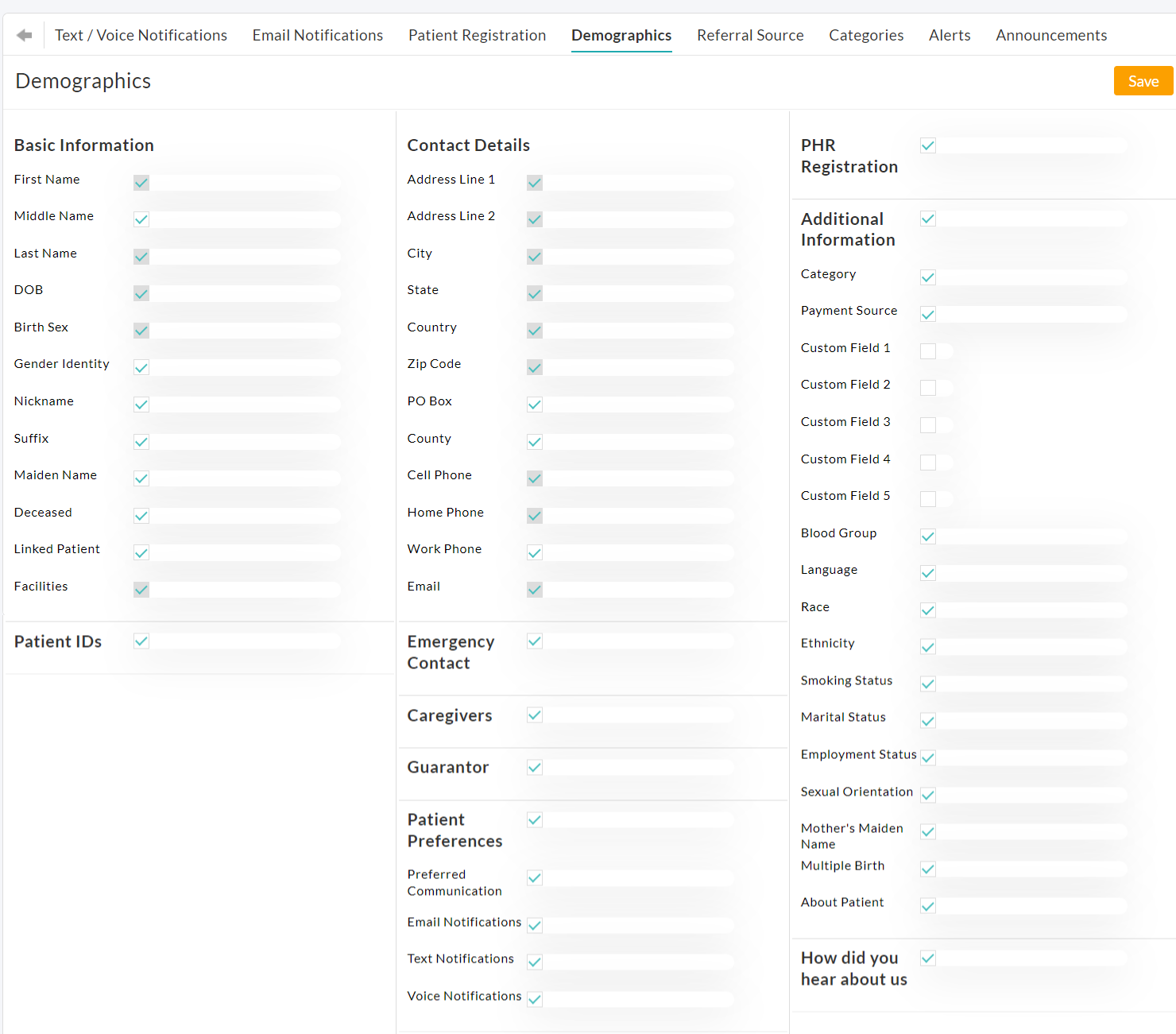Screen dimensions: 1176x1034
Task: Switch to Text / Voice Notifications tab
Action: pyautogui.click(x=141, y=35)
